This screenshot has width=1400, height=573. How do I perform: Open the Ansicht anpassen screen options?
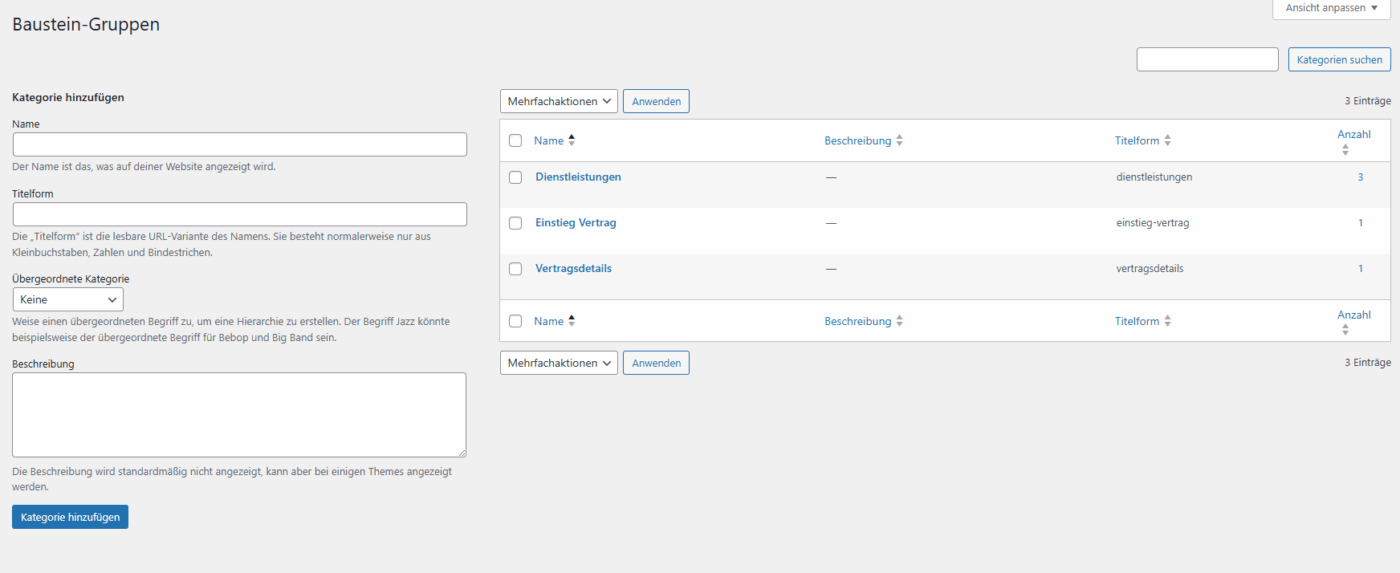[1331, 7]
